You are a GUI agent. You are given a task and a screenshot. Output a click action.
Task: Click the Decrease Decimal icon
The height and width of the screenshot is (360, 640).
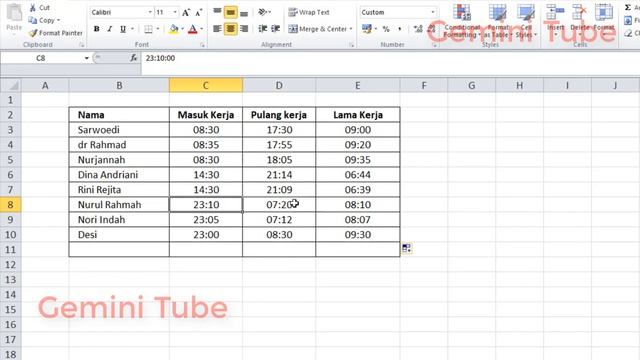tap(431, 29)
